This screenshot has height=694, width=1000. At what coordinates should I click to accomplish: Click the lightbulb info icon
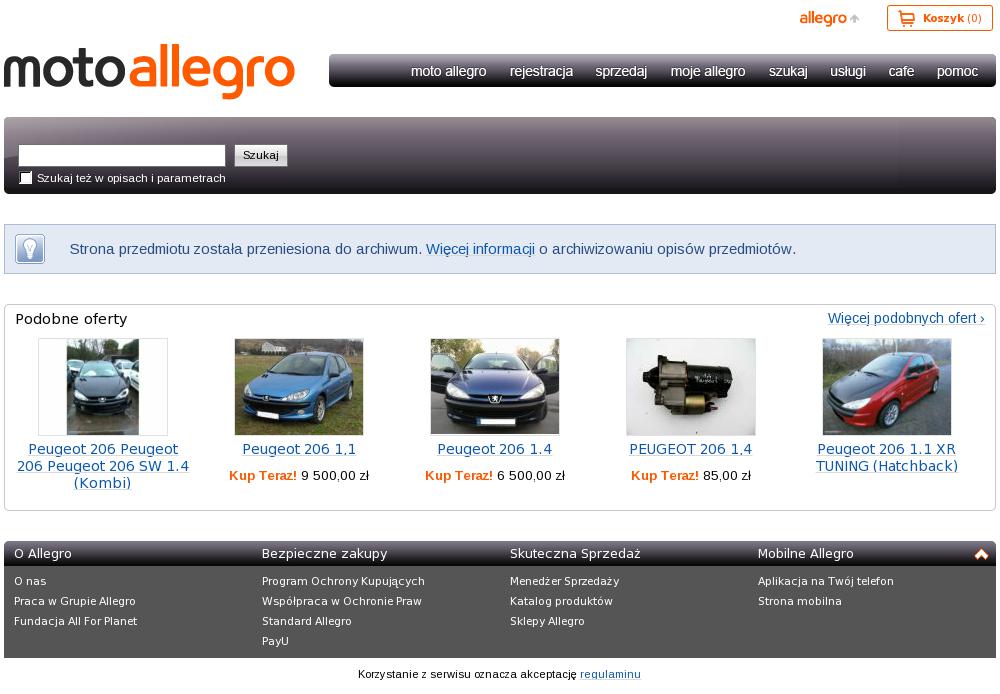(x=30, y=249)
